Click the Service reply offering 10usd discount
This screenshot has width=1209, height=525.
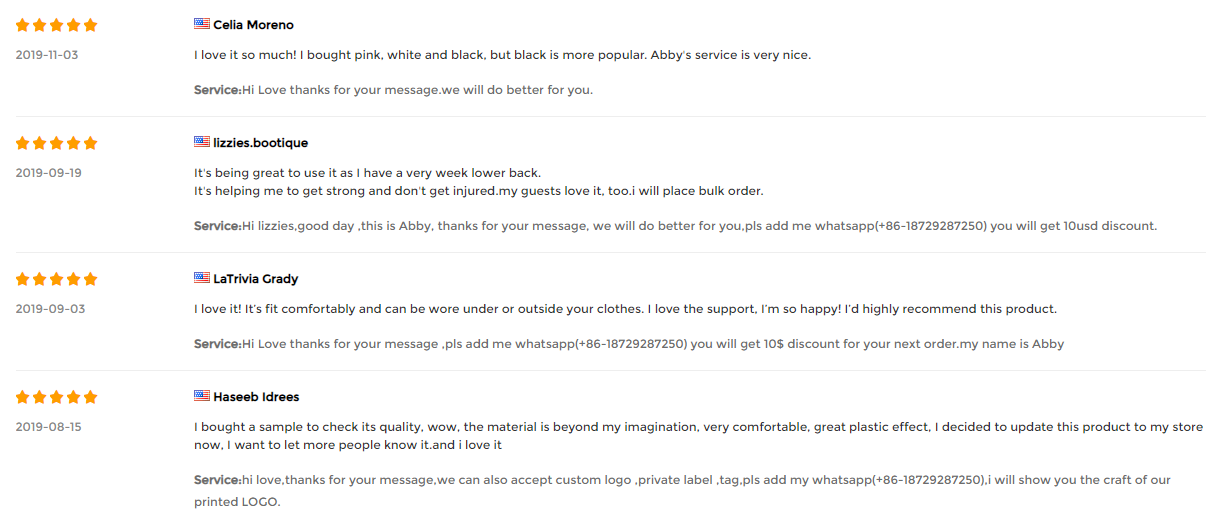coord(675,226)
